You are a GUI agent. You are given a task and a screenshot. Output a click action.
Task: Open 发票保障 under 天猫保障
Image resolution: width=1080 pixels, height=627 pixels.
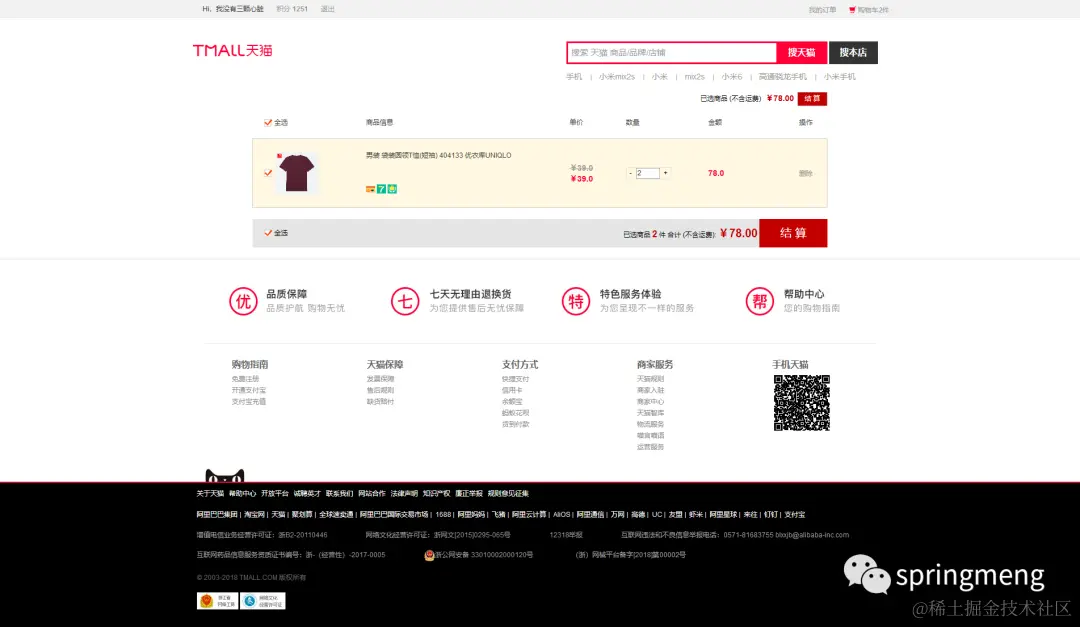380,379
